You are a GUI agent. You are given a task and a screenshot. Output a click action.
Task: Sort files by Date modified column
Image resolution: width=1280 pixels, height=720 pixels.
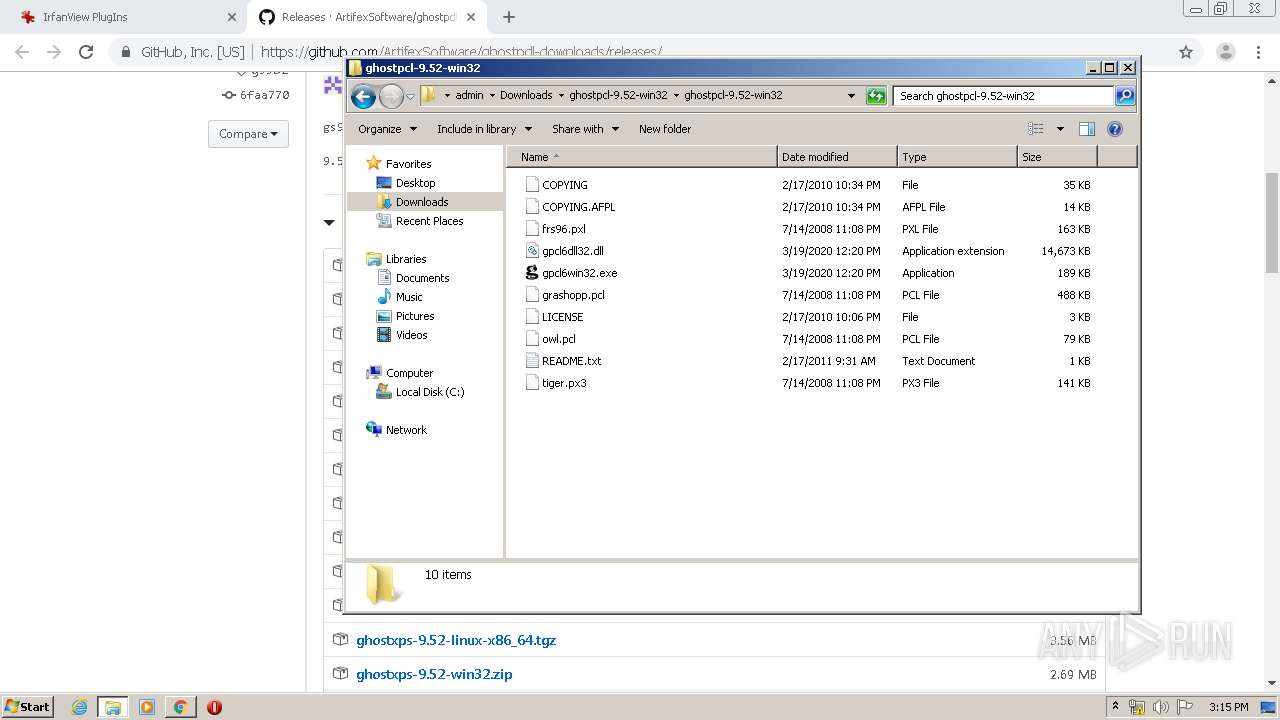click(x=837, y=157)
